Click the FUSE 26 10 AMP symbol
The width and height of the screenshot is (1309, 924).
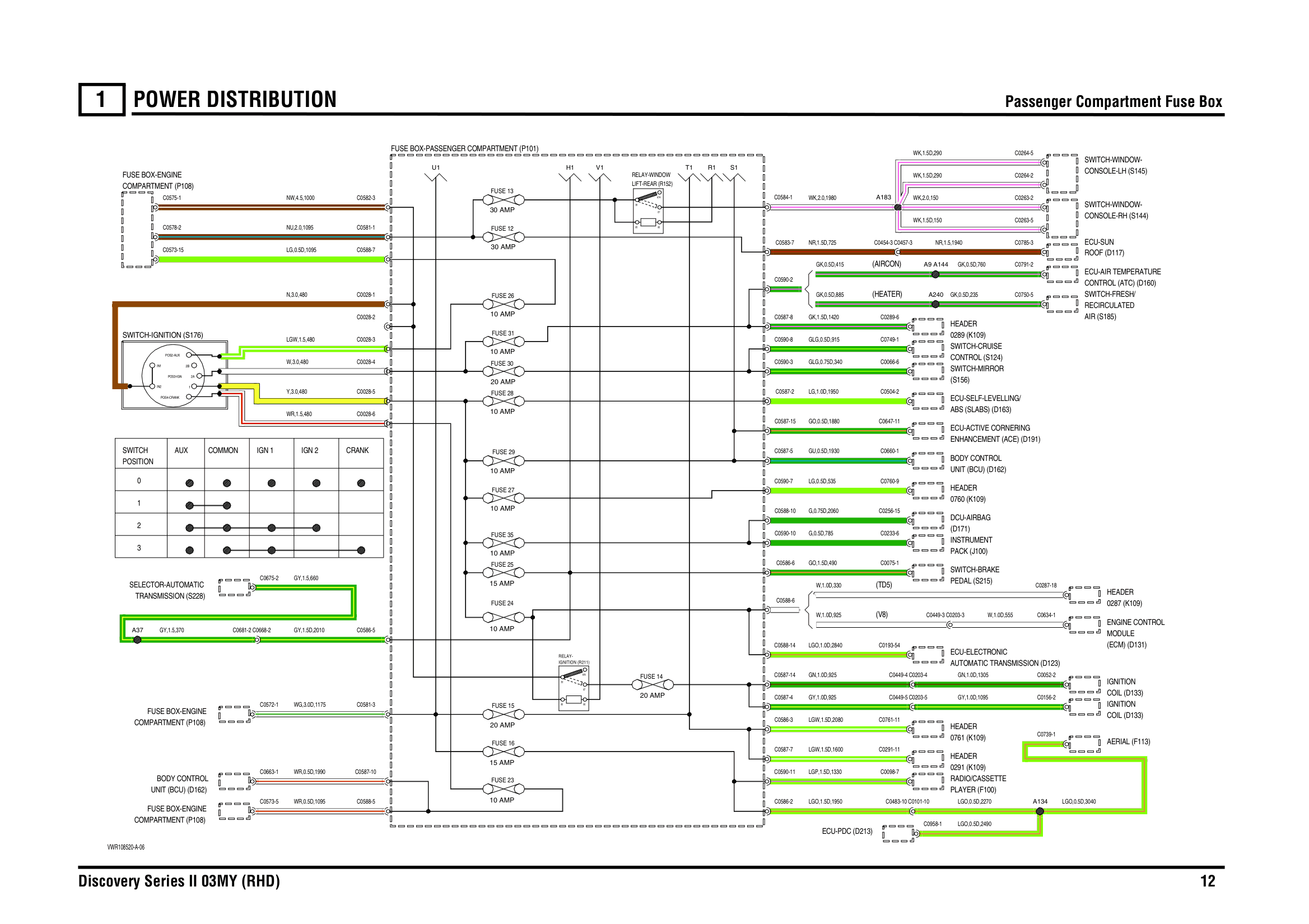[x=503, y=305]
